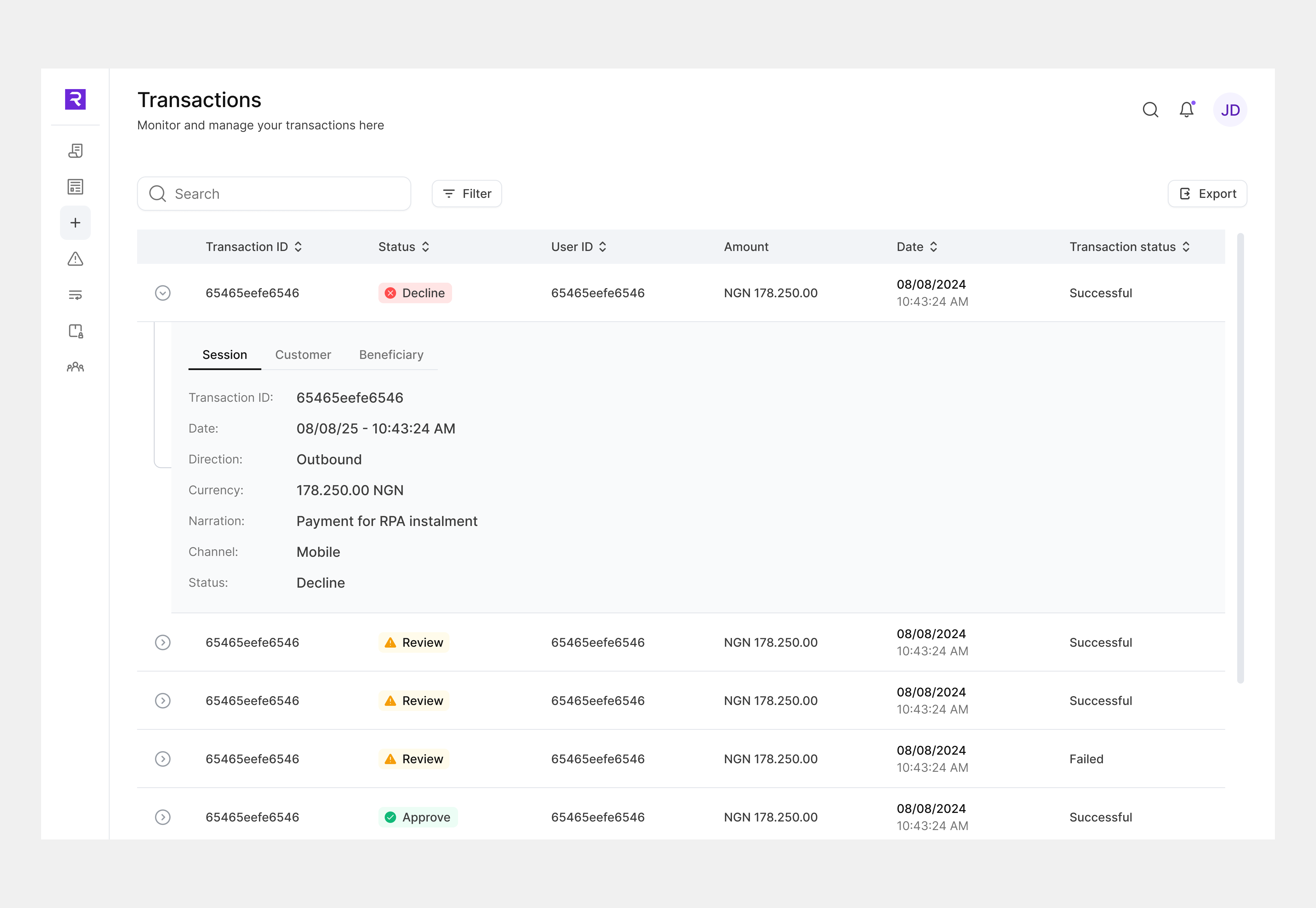The image size is (1316, 908).
Task: Click the '178.250.00 NGN' currency value
Action: (x=350, y=491)
